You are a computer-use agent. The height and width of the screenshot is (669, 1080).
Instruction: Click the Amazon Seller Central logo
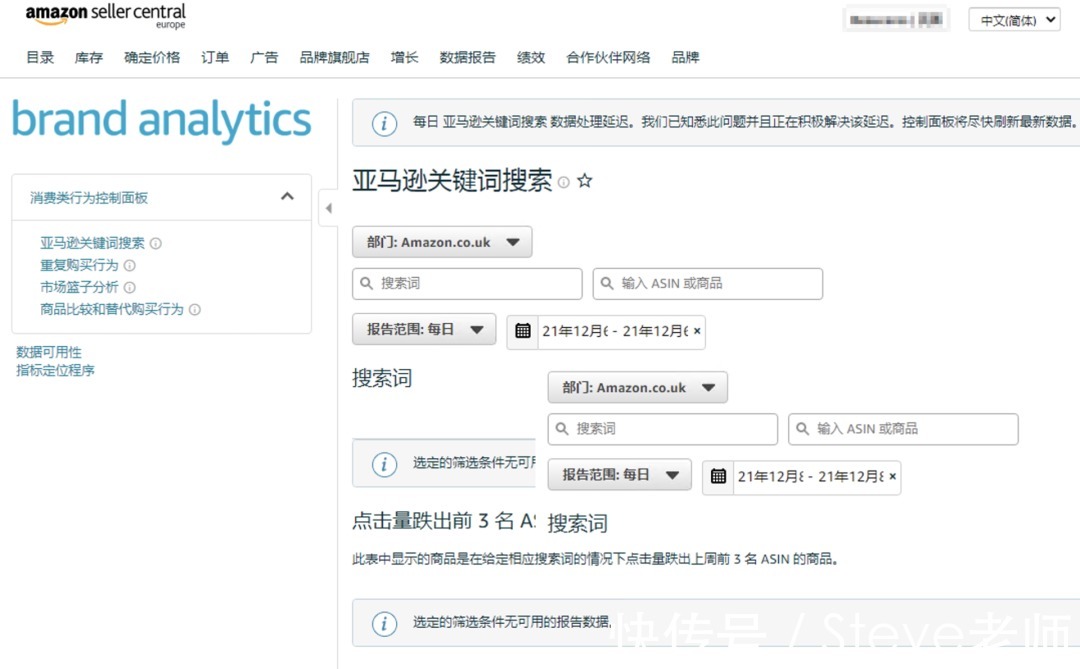pos(104,14)
